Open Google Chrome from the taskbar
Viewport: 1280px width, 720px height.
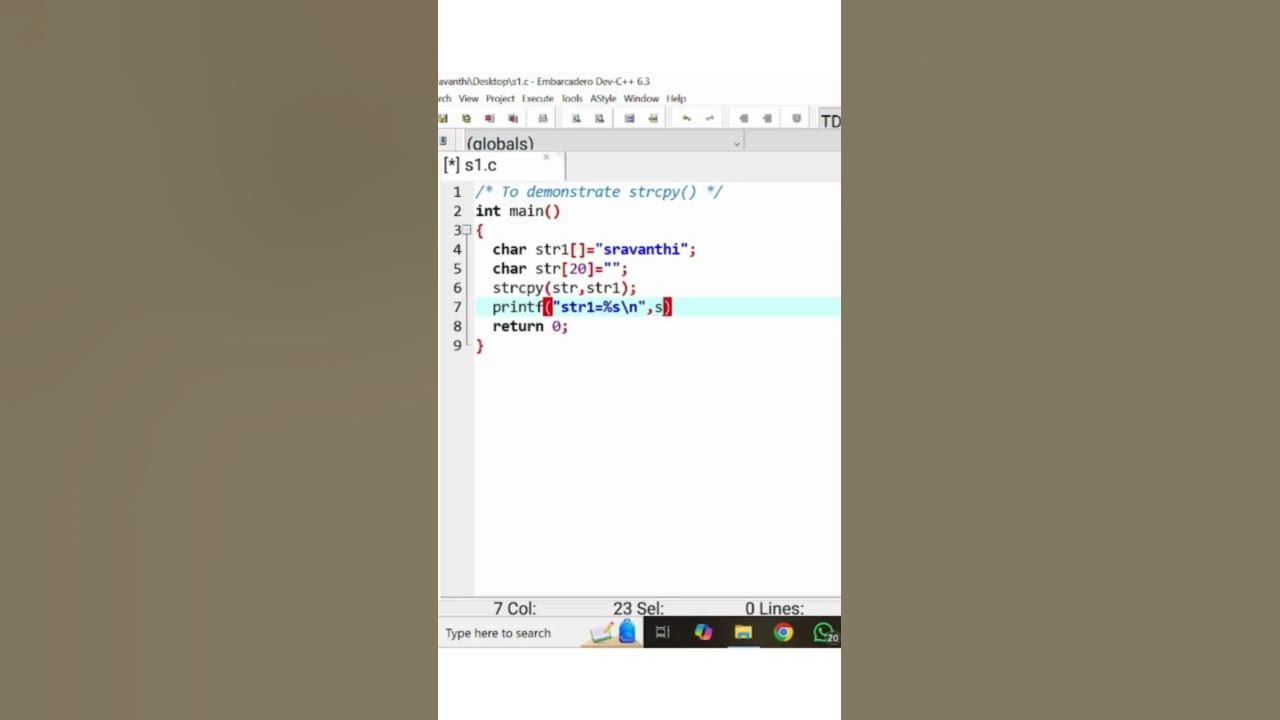(x=783, y=632)
